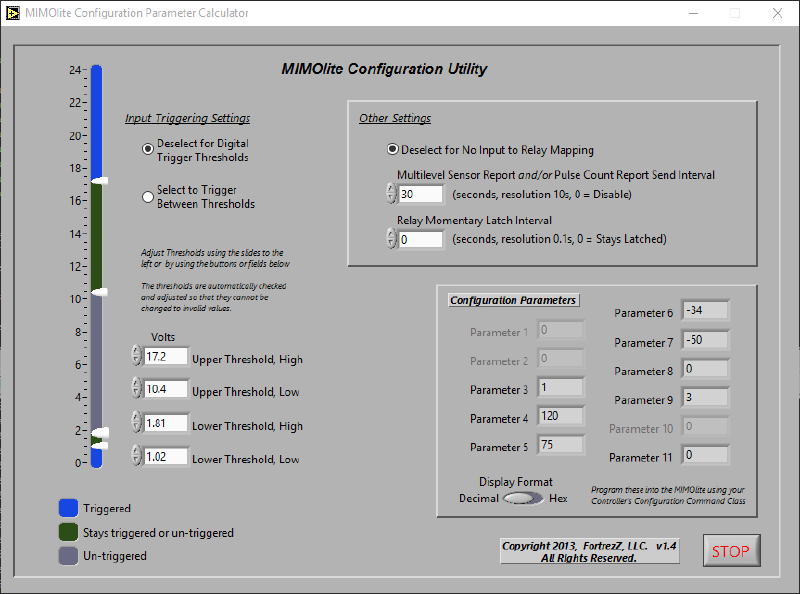Click the disabled Parameter 2 value field
This screenshot has width=800, height=594.
click(561, 358)
